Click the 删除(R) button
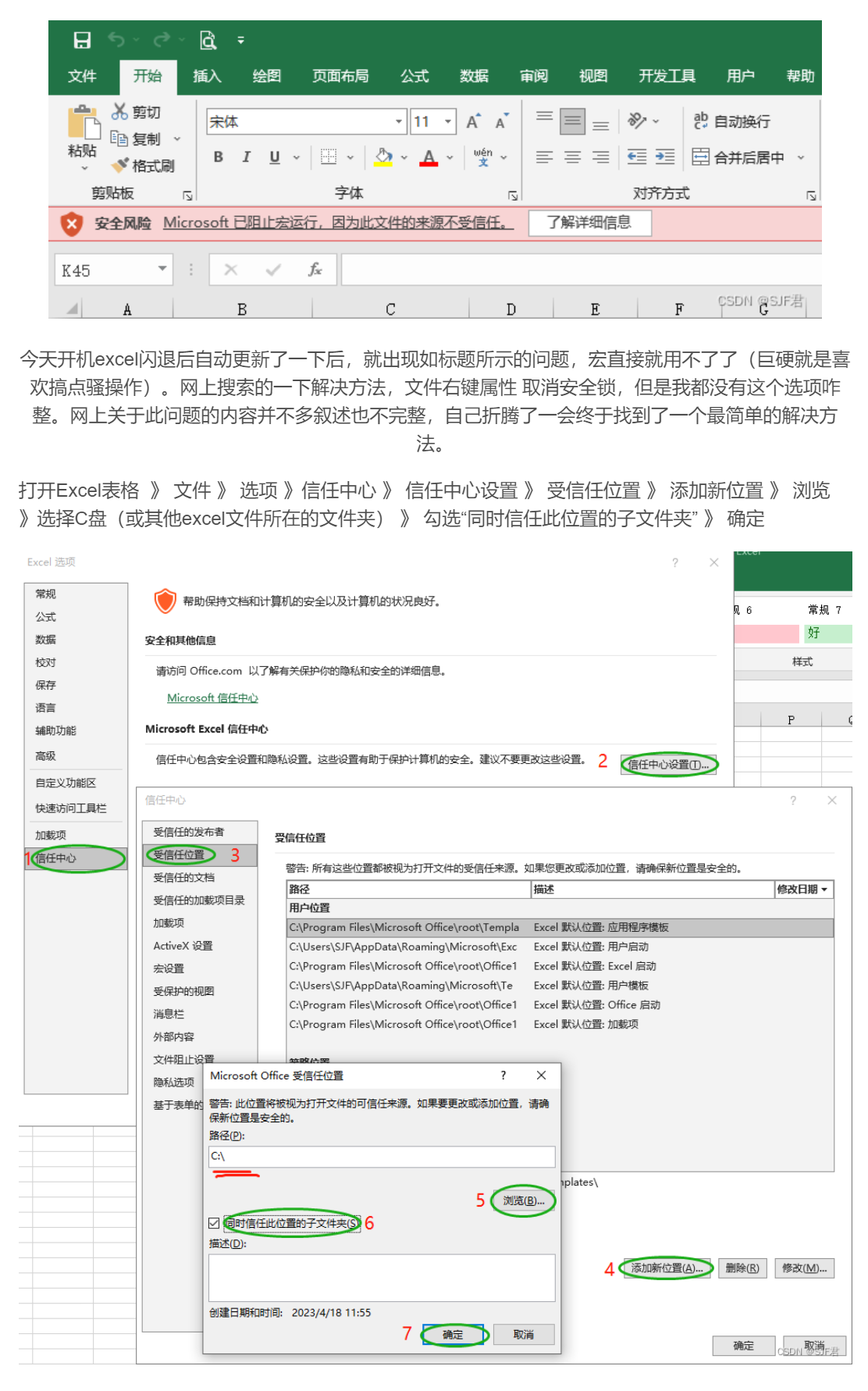The width and height of the screenshot is (868, 1391). [x=742, y=1268]
